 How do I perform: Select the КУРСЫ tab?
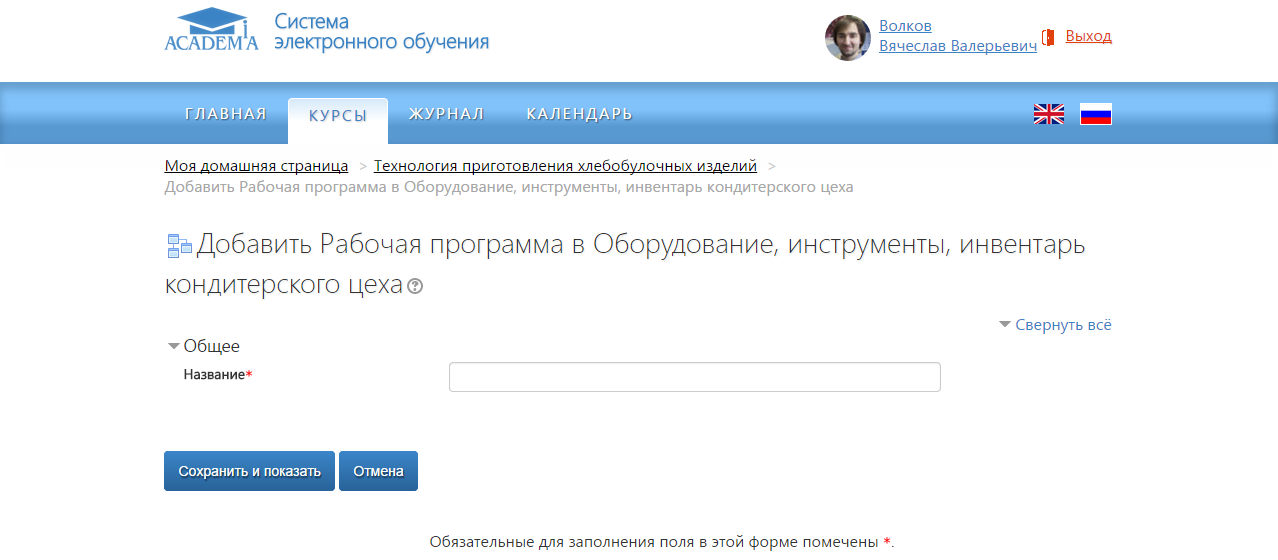(338, 115)
